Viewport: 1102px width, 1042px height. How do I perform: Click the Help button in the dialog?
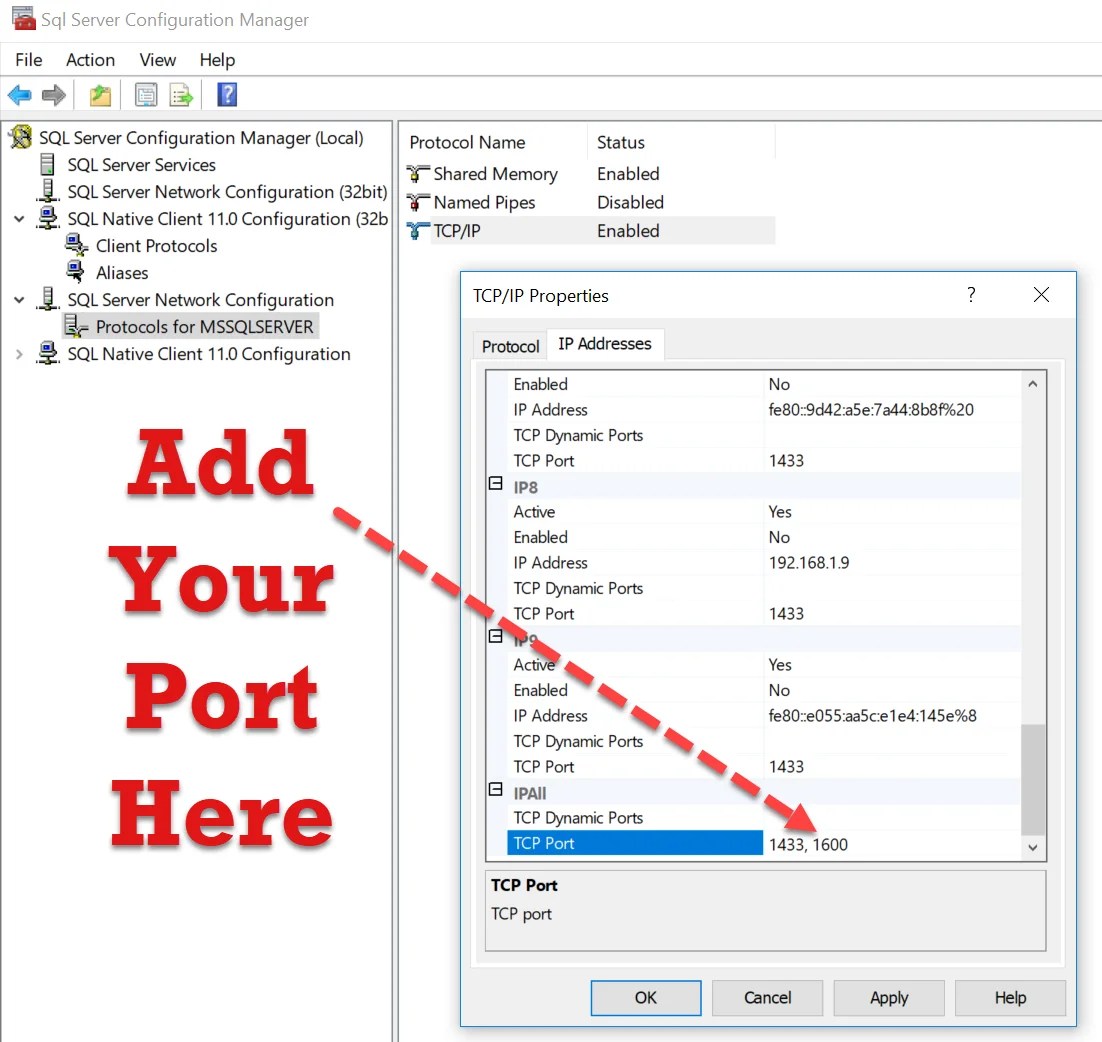[x=1011, y=998]
